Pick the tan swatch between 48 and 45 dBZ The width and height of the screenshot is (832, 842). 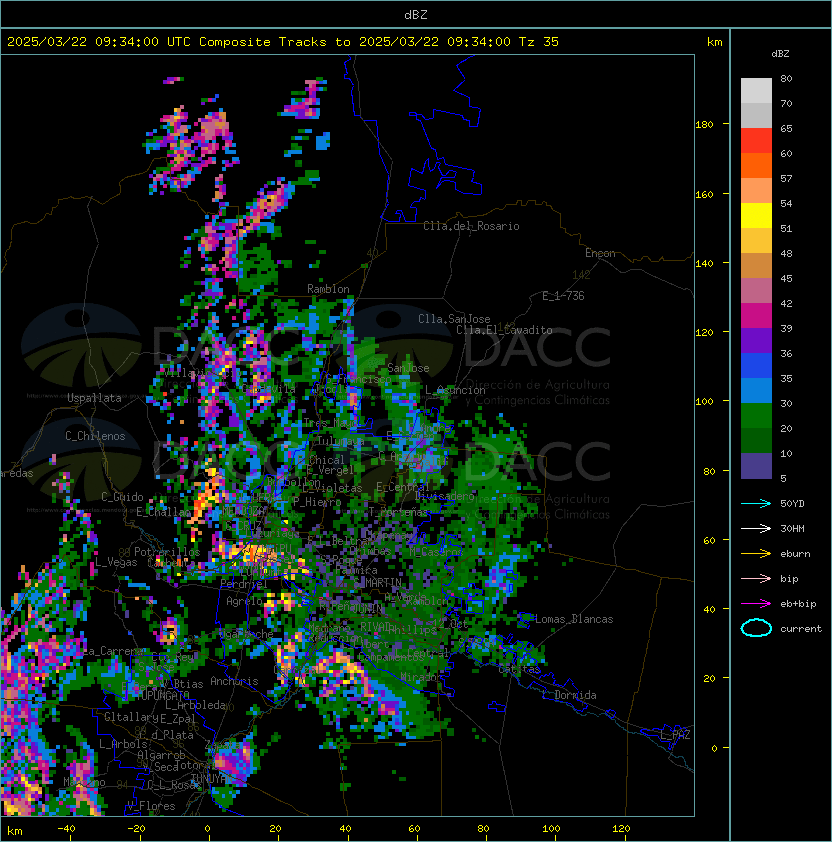[756, 265]
